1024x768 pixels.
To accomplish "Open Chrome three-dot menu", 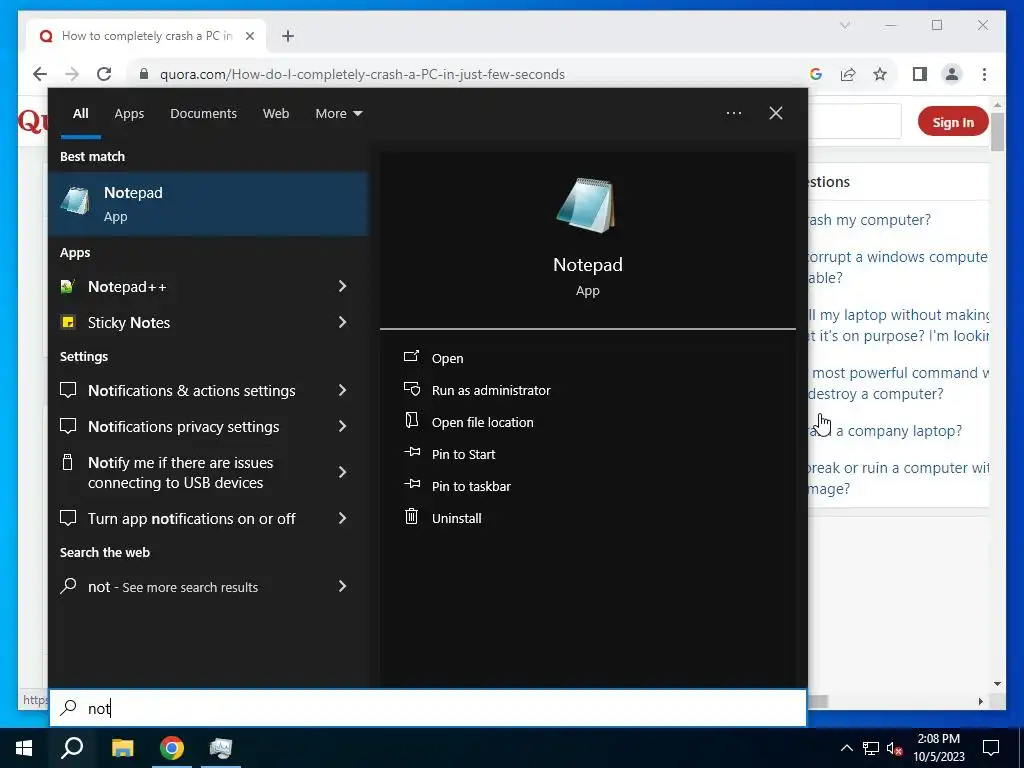I will click(984, 74).
